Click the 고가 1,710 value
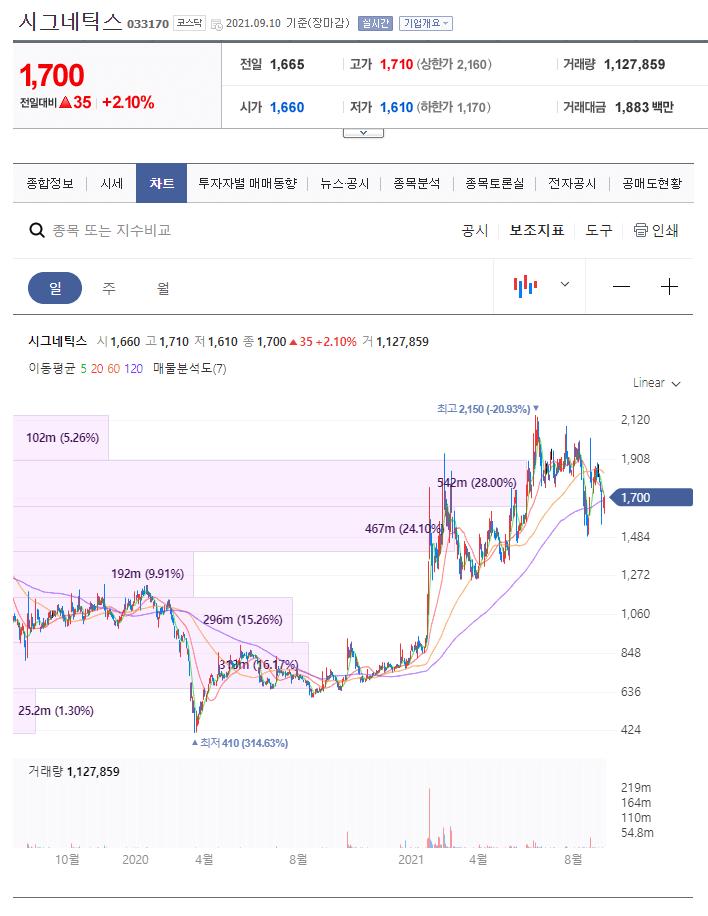 (397, 64)
